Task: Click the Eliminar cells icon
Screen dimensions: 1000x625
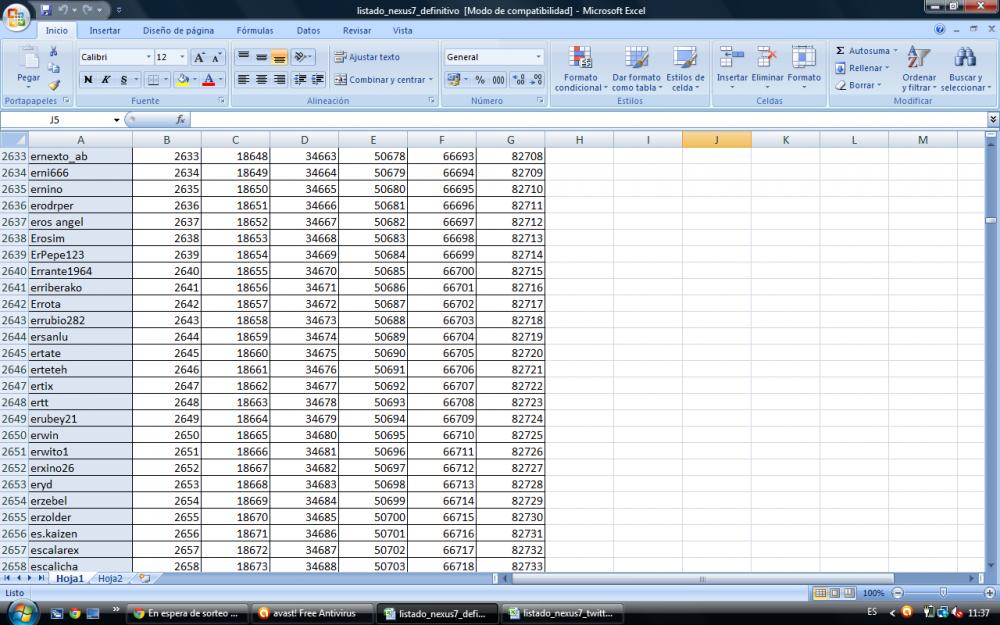Action: point(767,68)
